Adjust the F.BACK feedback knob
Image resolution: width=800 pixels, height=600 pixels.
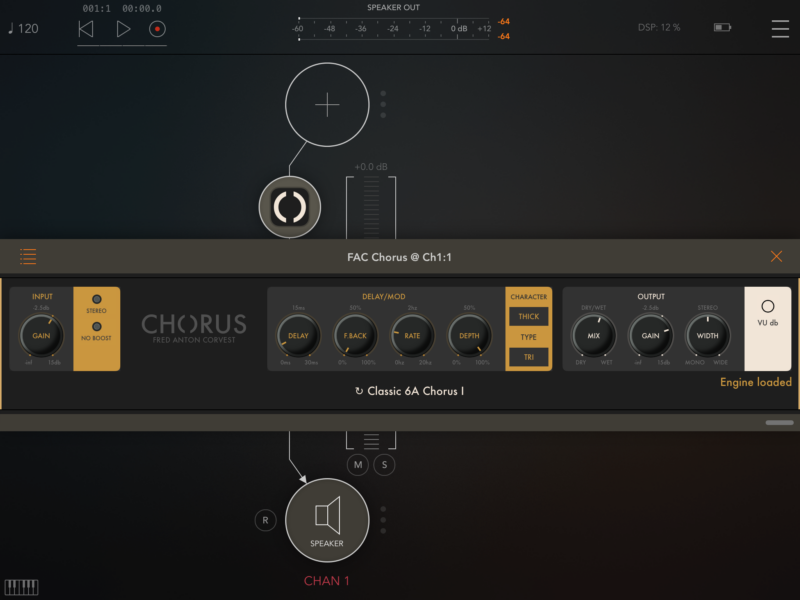click(355, 336)
